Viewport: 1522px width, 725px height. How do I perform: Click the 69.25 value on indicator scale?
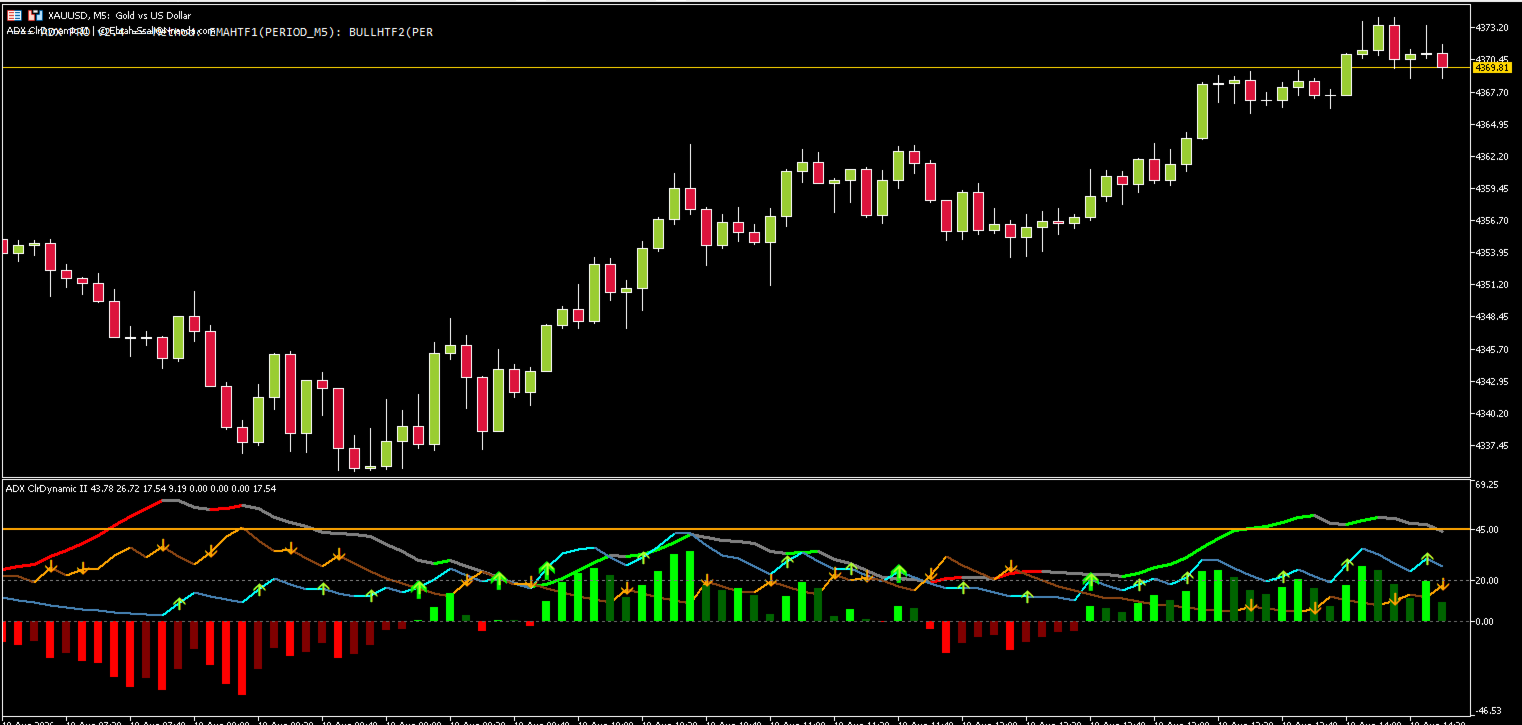[1486, 485]
